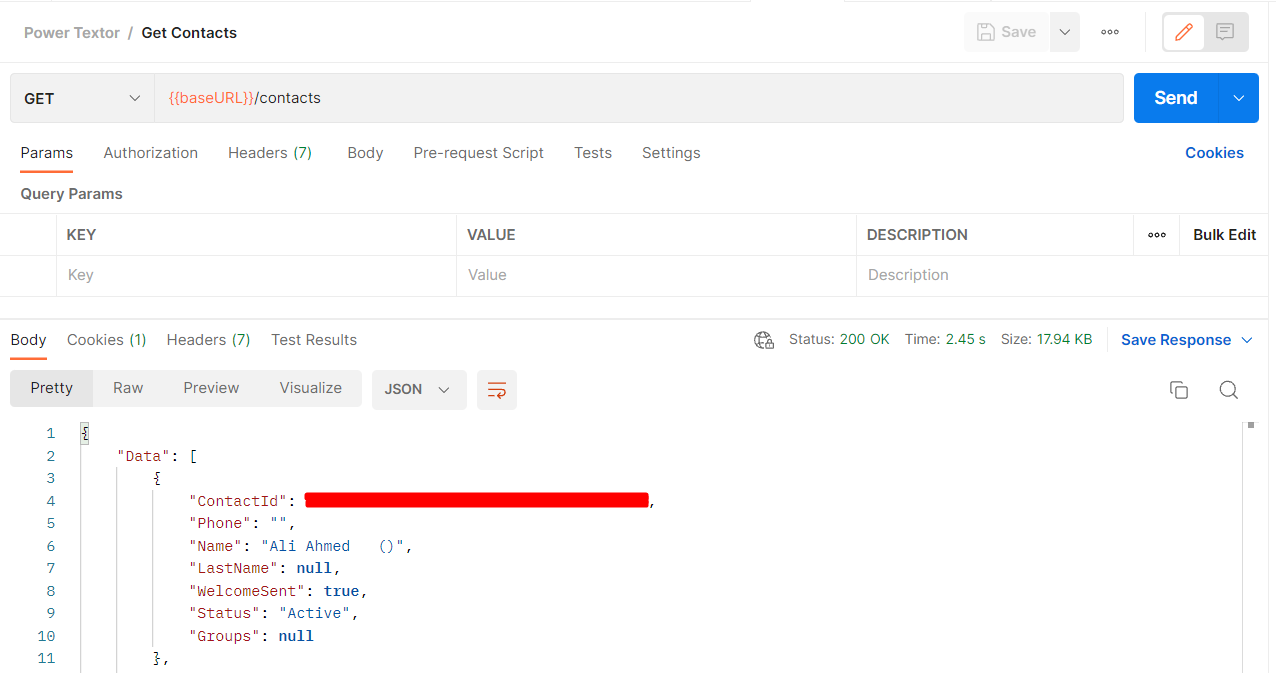1276x673 pixels.
Task: View the Test Results tab
Action: (x=313, y=340)
